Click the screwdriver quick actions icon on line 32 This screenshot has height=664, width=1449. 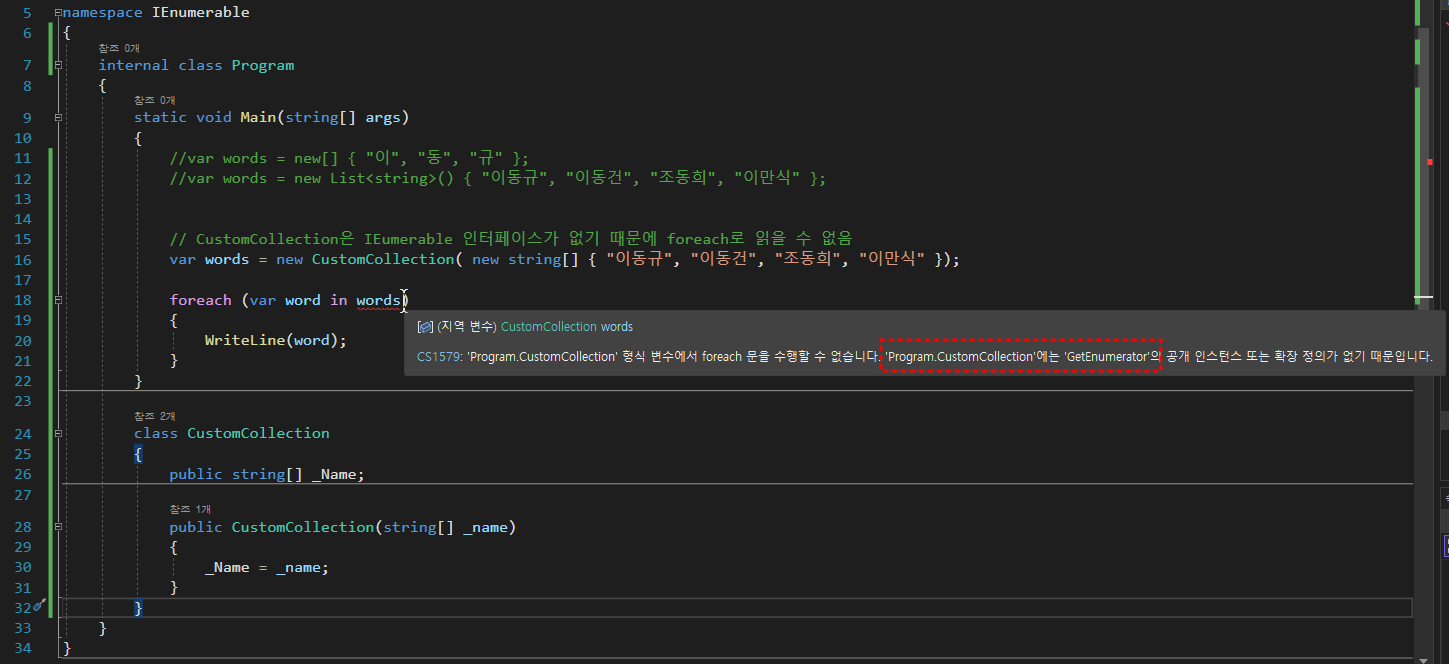(x=40, y=607)
